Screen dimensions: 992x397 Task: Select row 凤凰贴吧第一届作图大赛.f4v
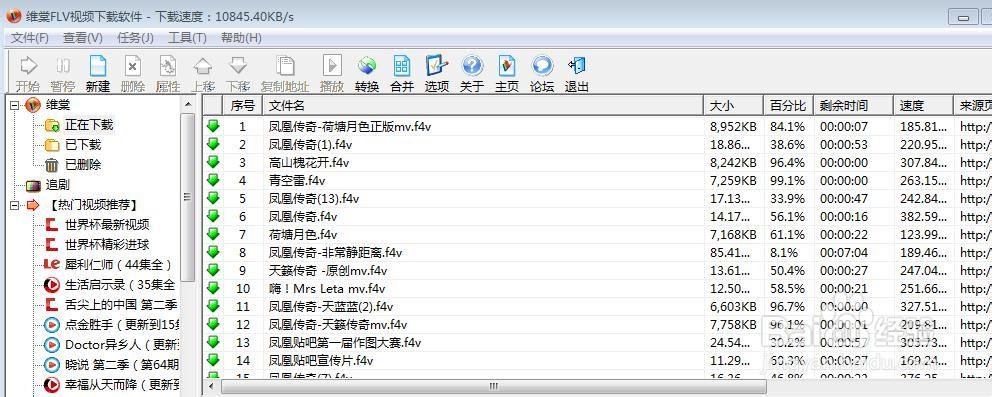click(x=596, y=343)
